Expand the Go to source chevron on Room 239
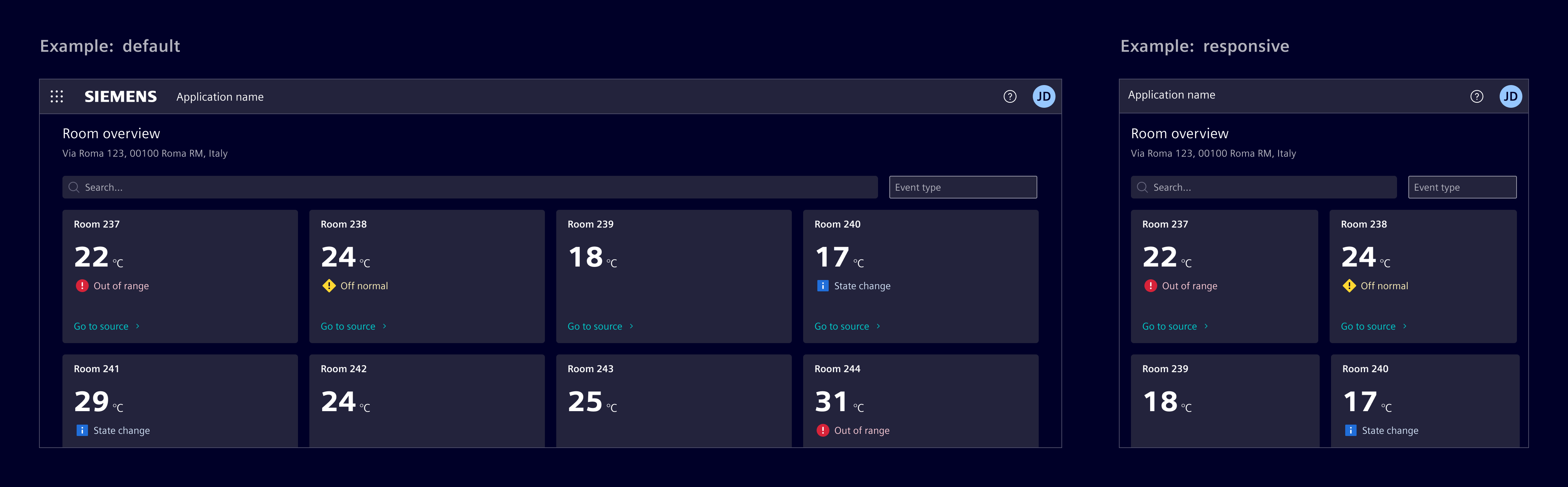Viewport: 1568px width, 487px height. (631, 326)
